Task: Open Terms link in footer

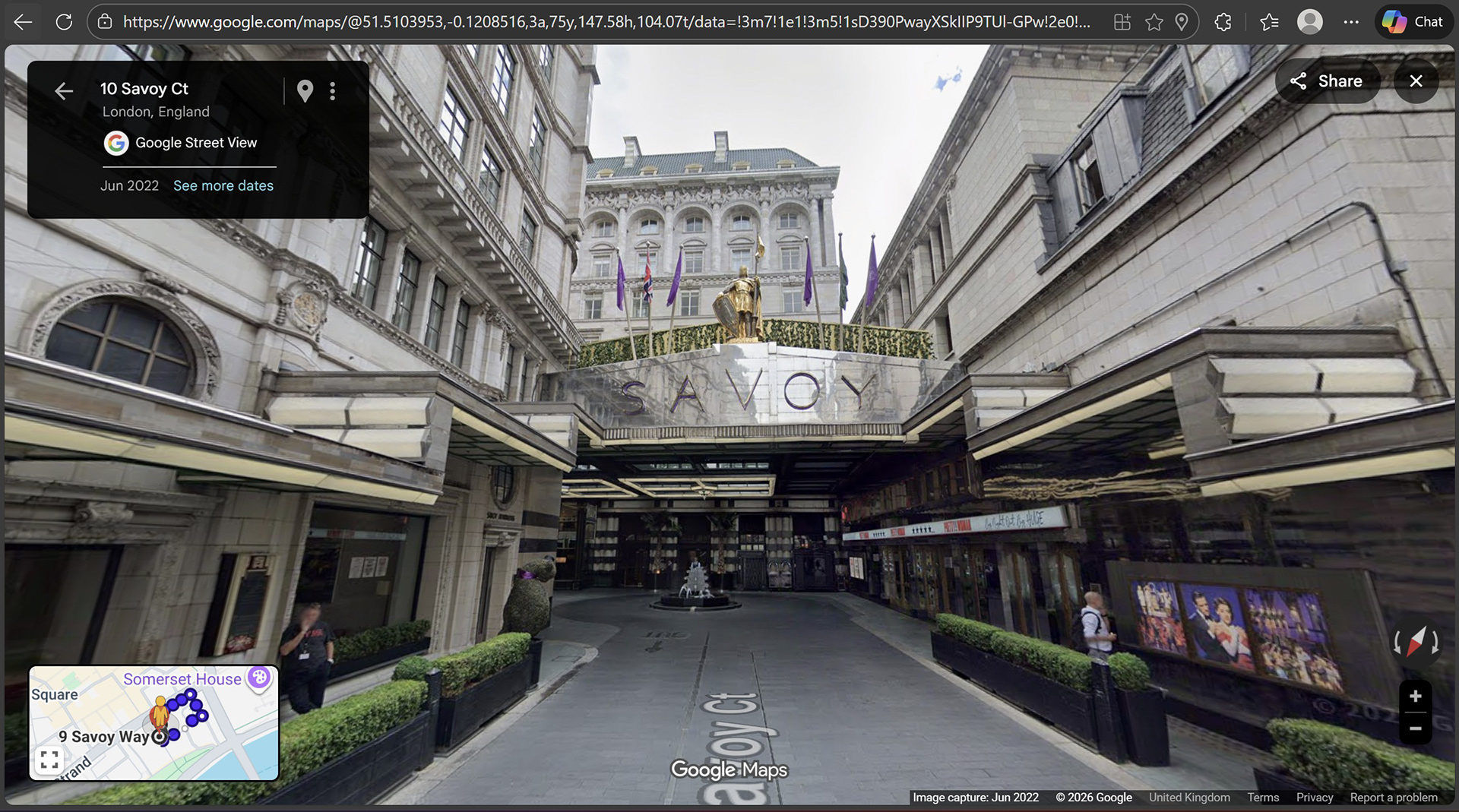Action: (x=1263, y=798)
